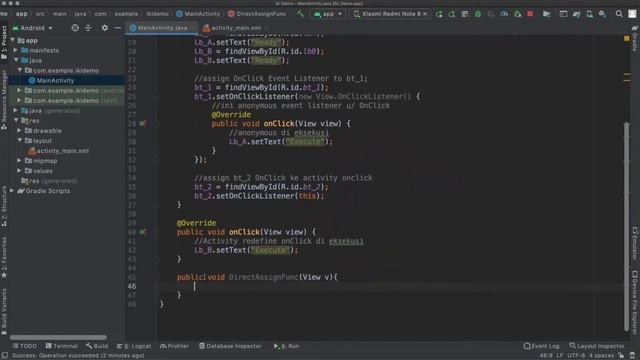The image size is (640, 360).
Task: Click the Sync Project with Gradle Files icon
Action: 576,14
